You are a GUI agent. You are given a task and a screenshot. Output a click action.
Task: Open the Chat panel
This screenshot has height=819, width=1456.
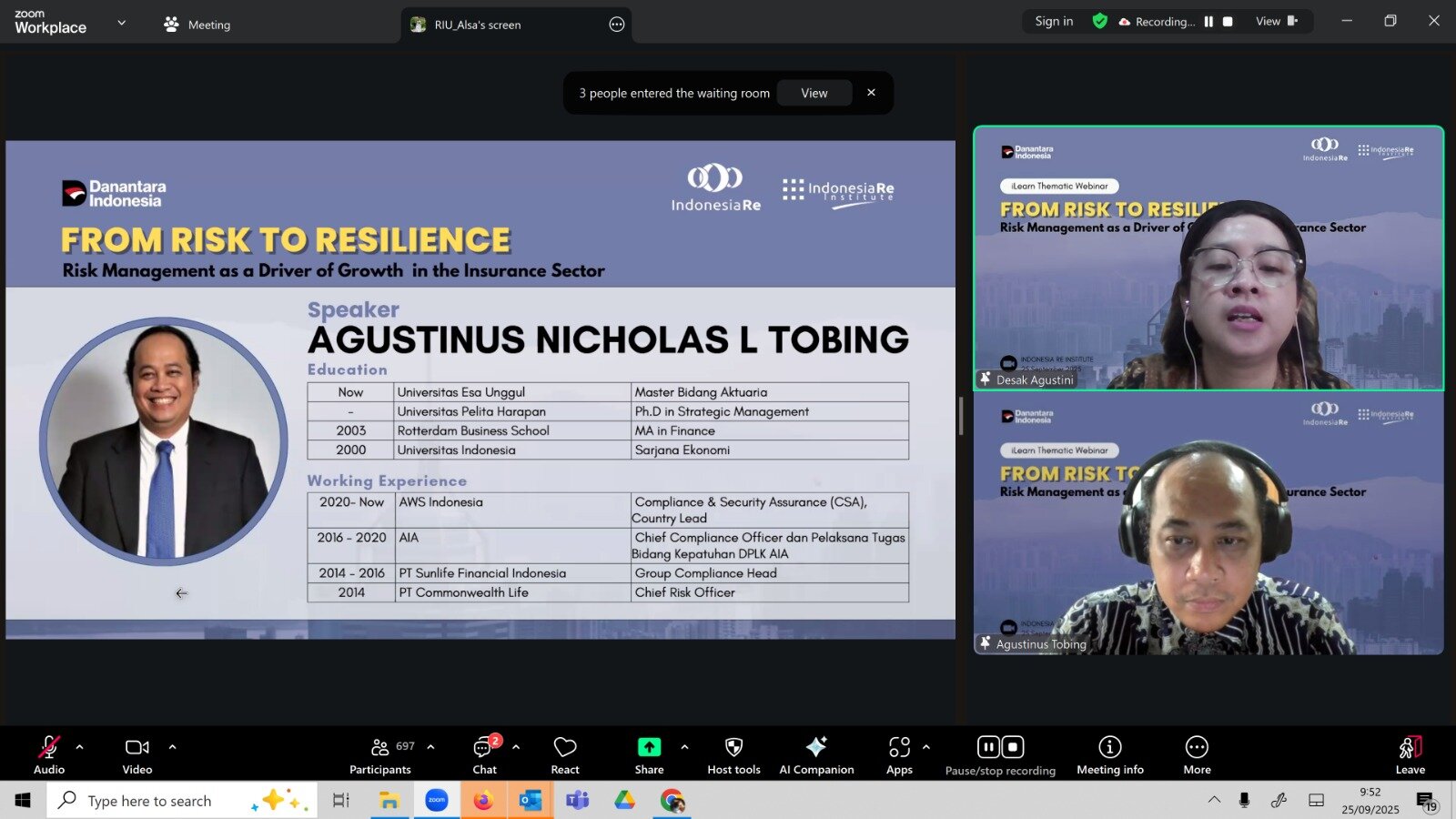[x=484, y=754]
